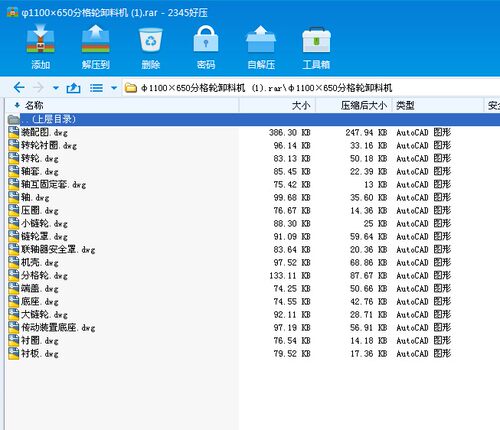Image resolution: width=500 pixels, height=430 pixels.
Task: Go back with the left arrow
Action: [19, 88]
